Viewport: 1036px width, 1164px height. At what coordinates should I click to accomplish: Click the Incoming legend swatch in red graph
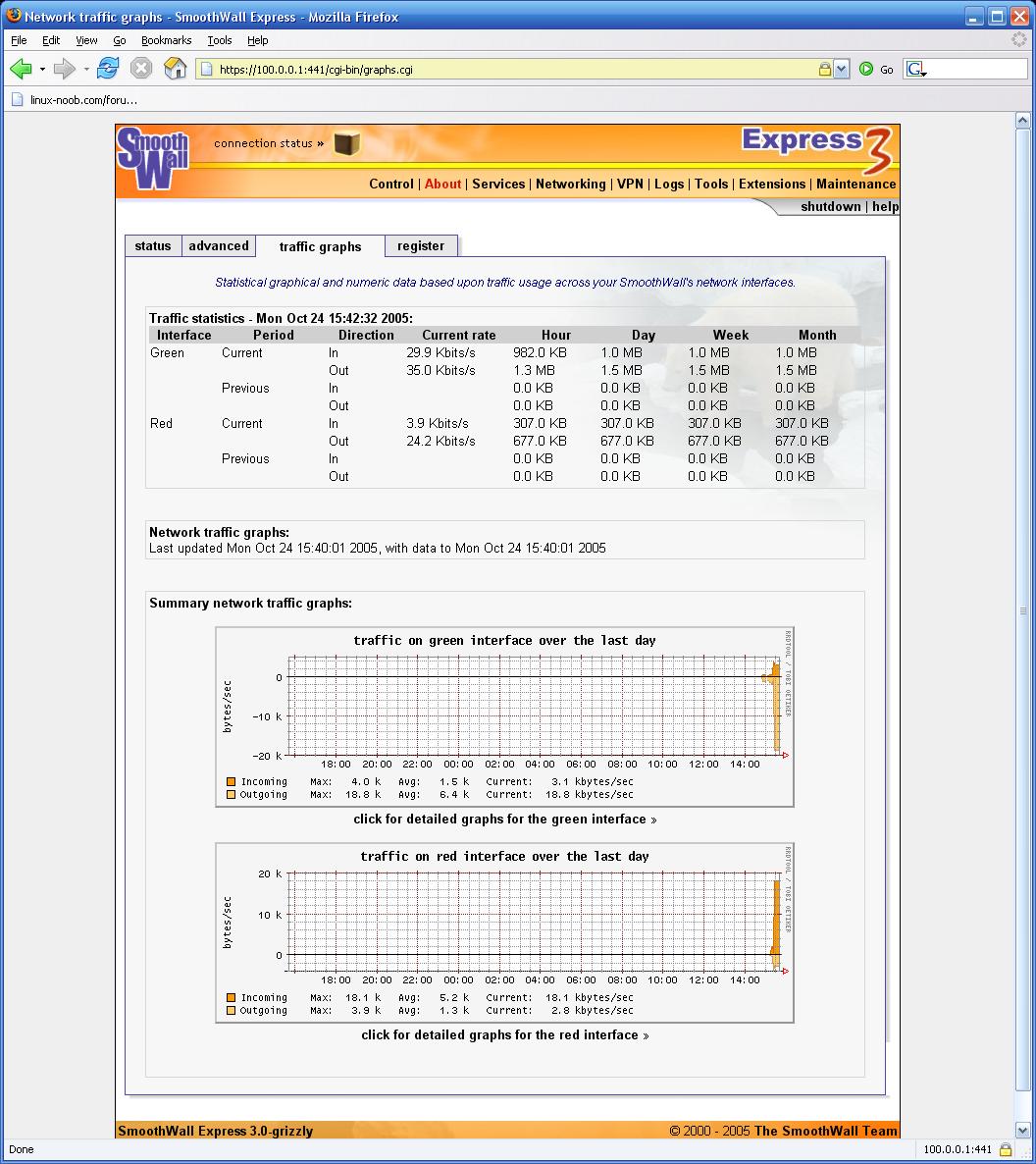pos(231,998)
